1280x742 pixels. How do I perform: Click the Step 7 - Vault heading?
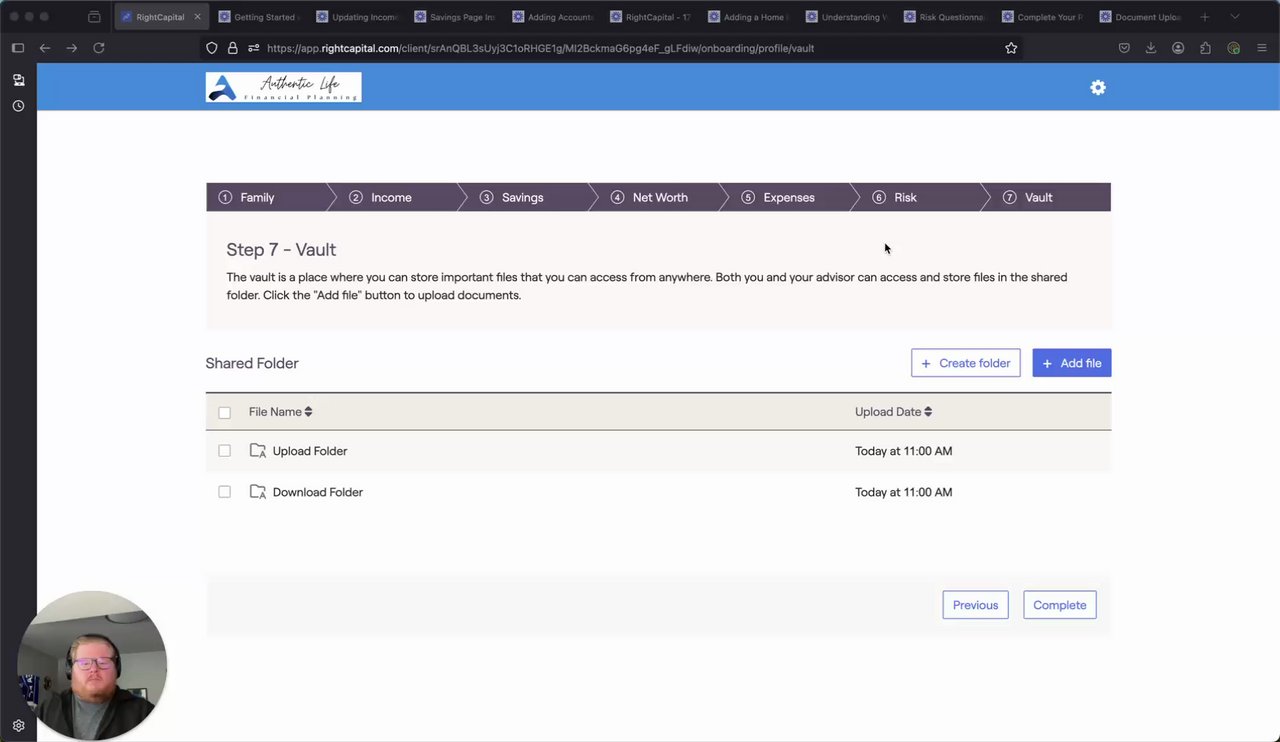click(x=281, y=250)
